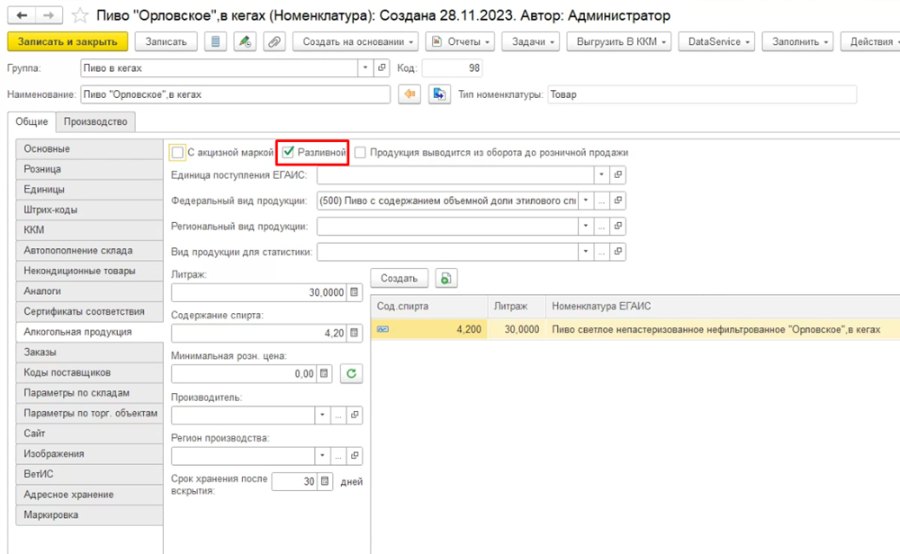Open the Розница section
This screenshot has height=554, width=900.
coord(89,169)
